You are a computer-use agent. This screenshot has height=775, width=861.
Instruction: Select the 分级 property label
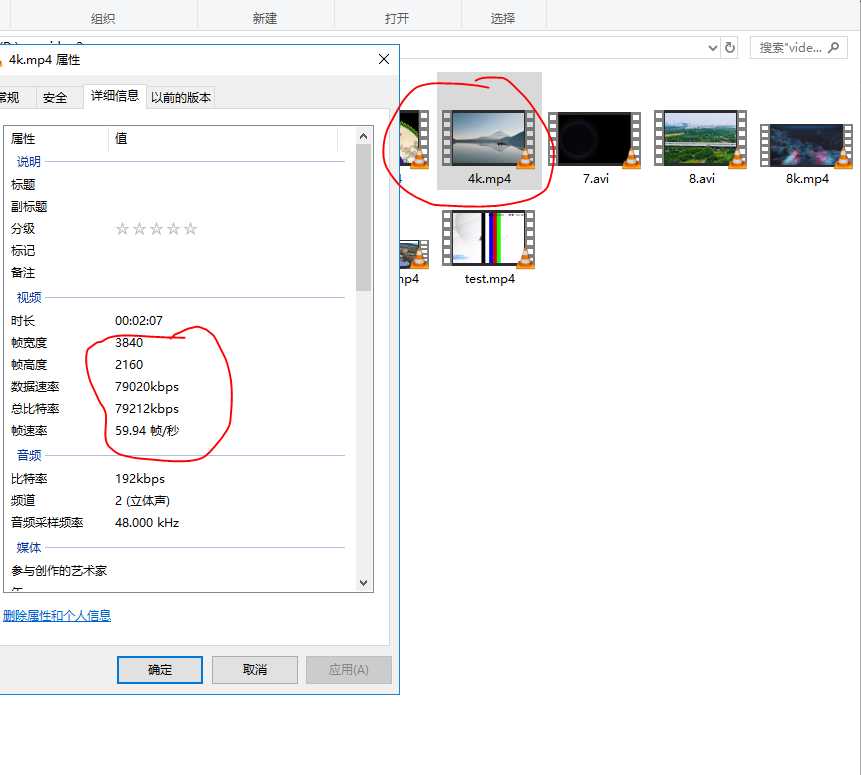23,228
